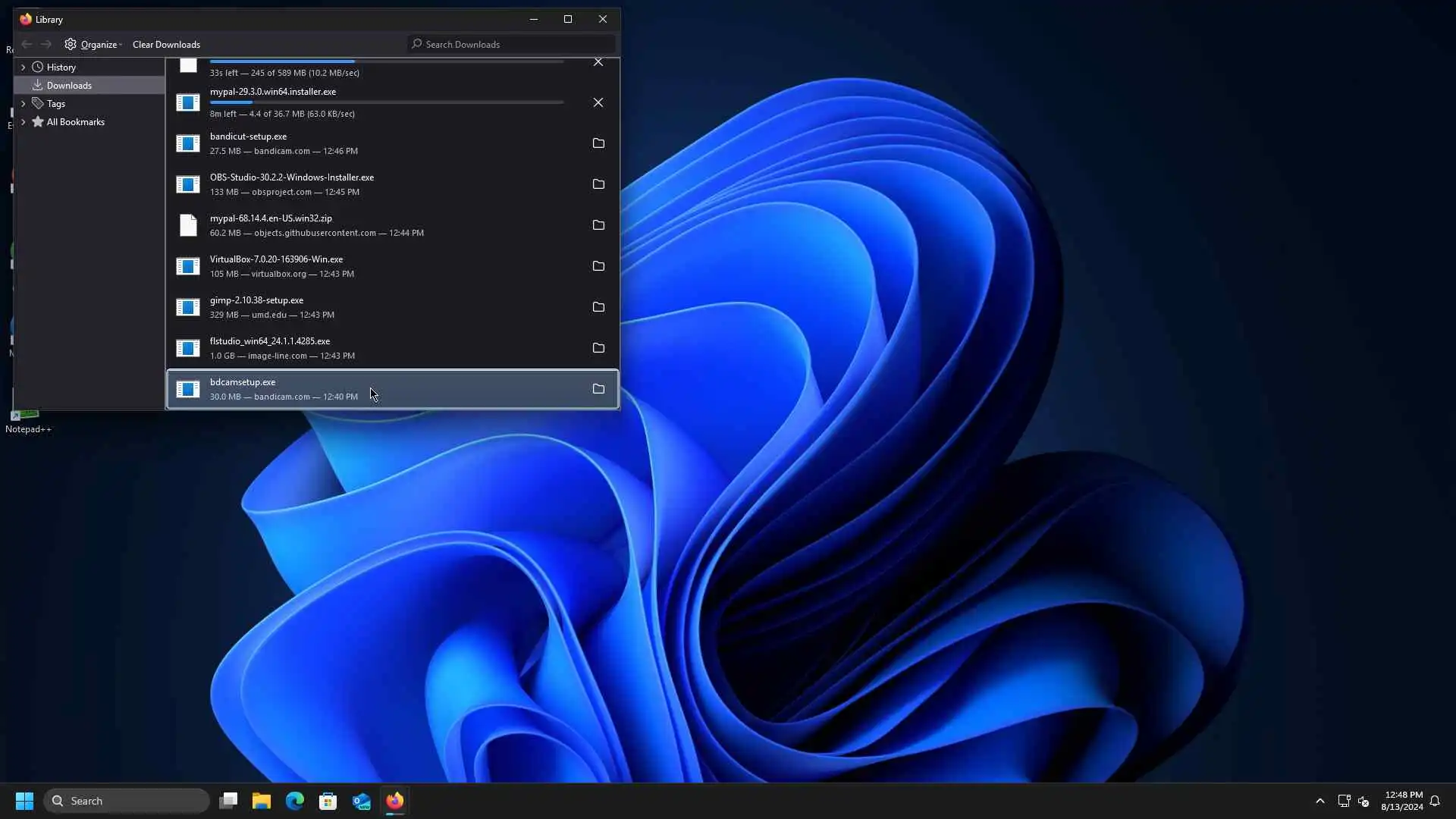1456x819 pixels.
Task: Reveal VirtualBox installer in its folder
Action: tap(598, 266)
